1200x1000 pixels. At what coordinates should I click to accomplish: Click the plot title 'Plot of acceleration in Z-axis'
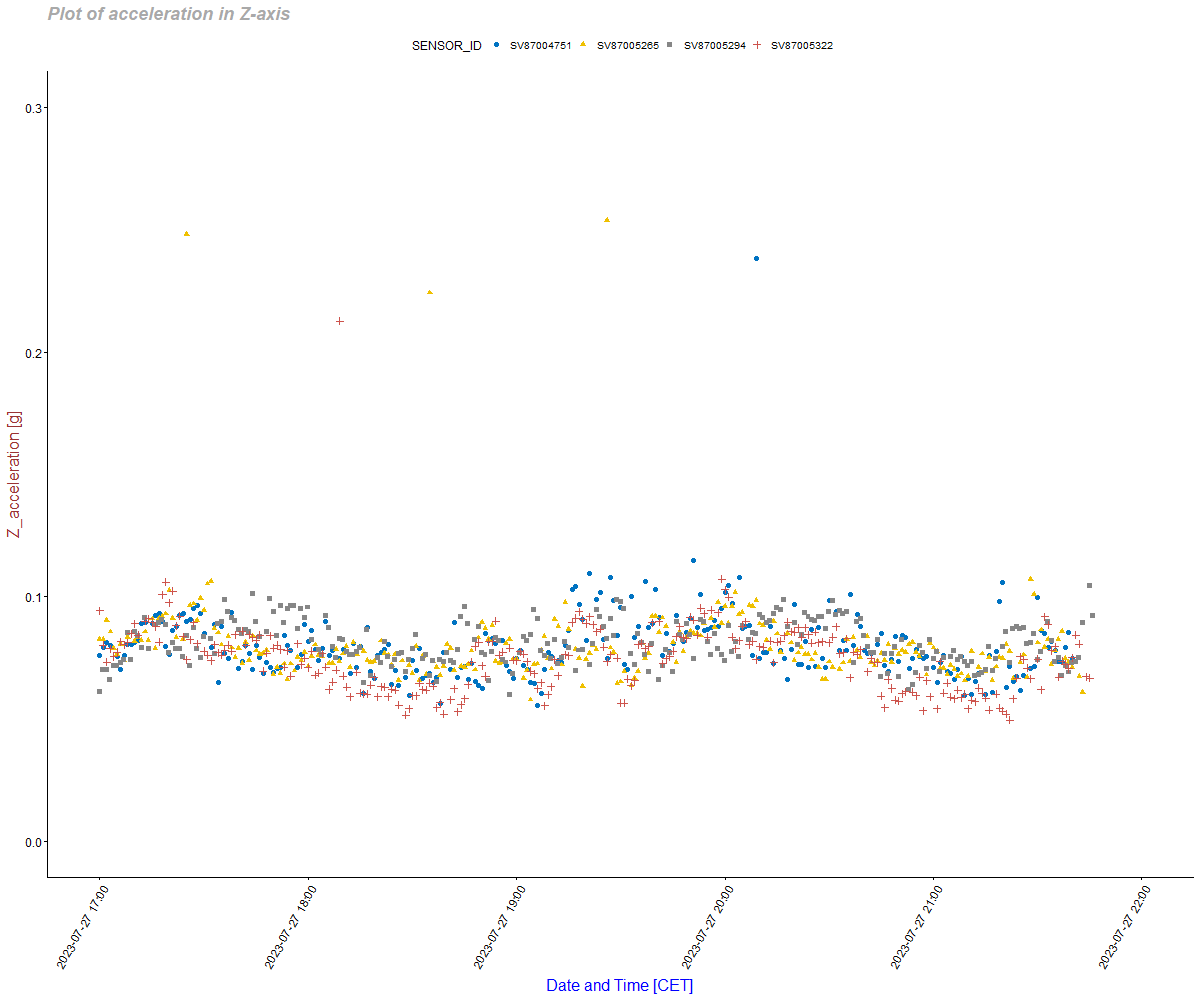(x=169, y=15)
